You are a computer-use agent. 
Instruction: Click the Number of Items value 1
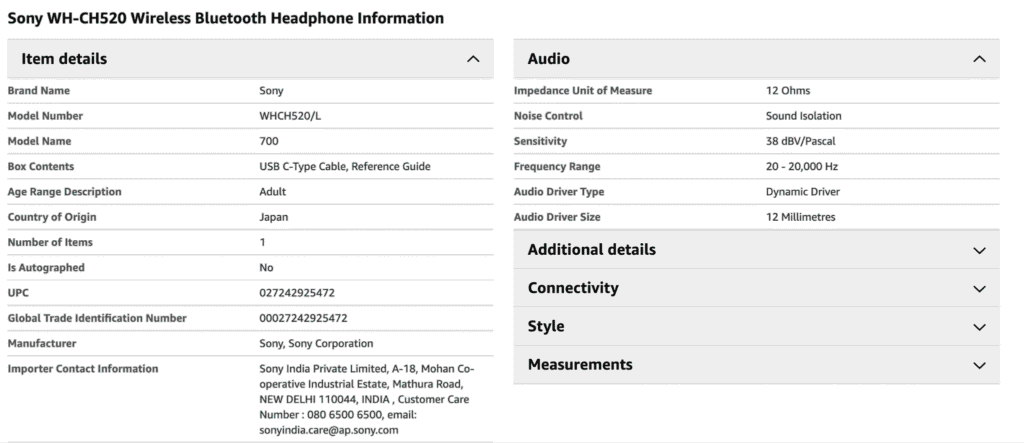point(263,242)
